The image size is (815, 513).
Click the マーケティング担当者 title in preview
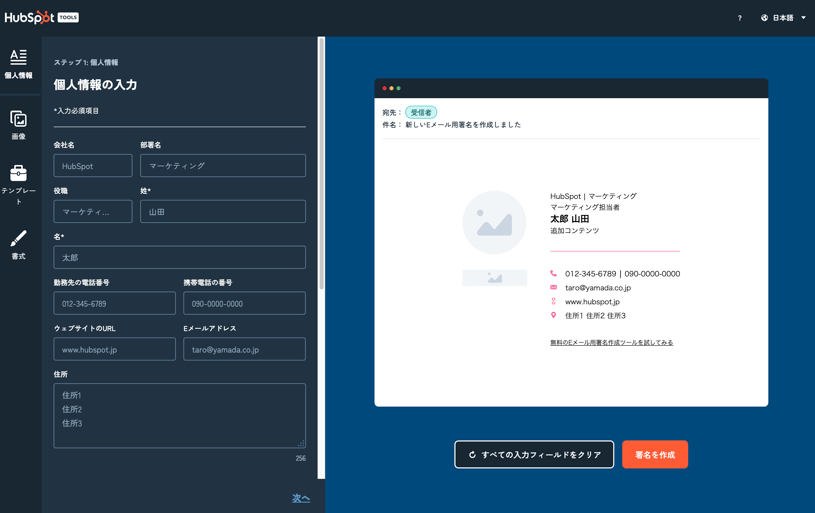pyautogui.click(x=585, y=207)
